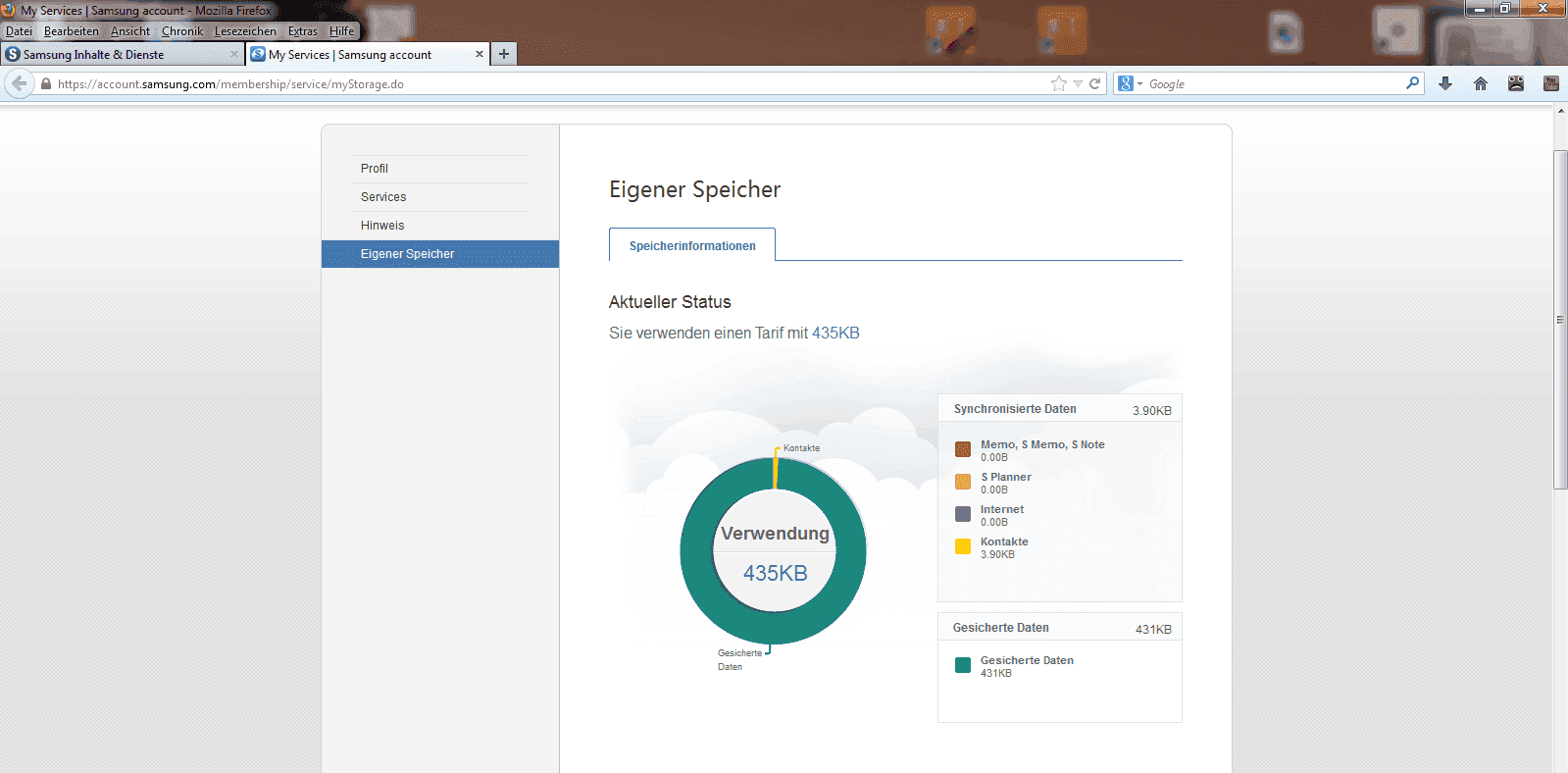Click the Aktueller Status heading
Viewport: 1568px width, 773px height.
pos(670,302)
